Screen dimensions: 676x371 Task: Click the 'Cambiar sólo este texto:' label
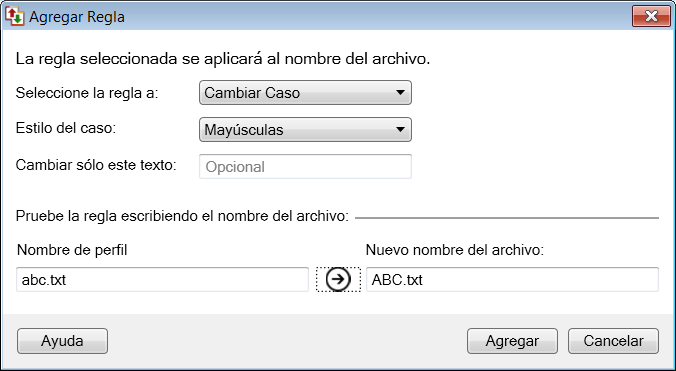point(96,165)
